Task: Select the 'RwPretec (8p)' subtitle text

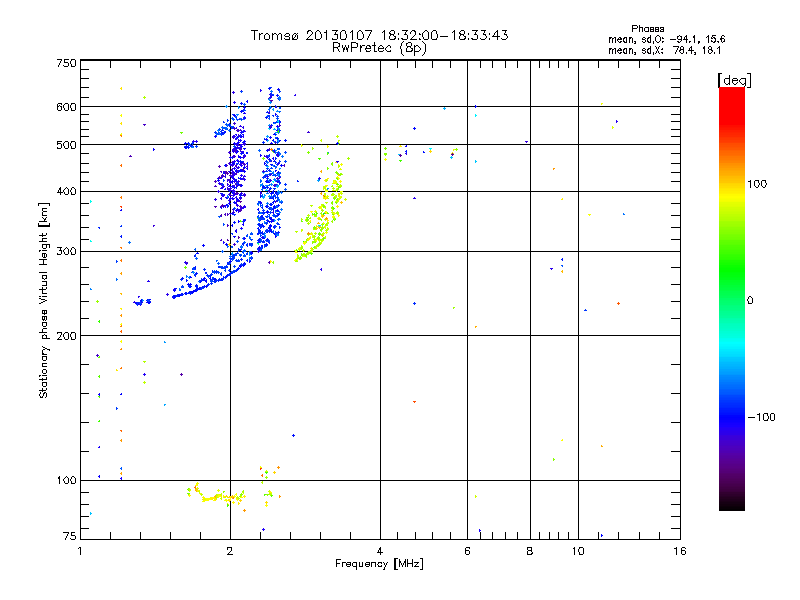Action: tap(379, 48)
